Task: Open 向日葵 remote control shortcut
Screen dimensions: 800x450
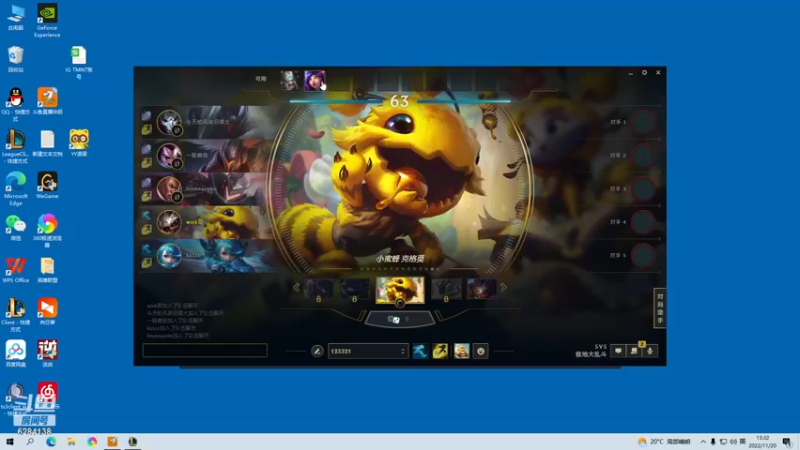Action: pyautogui.click(x=47, y=312)
